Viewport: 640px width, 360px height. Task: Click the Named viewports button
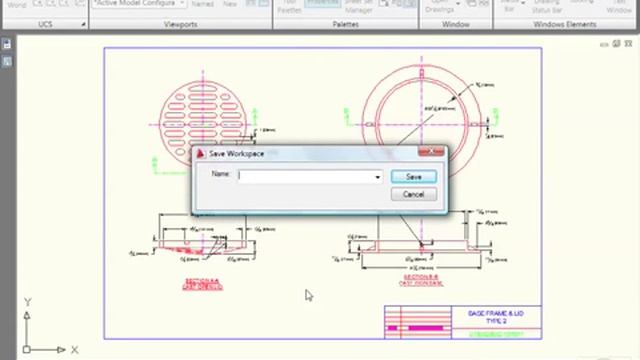pyautogui.click(x=202, y=4)
